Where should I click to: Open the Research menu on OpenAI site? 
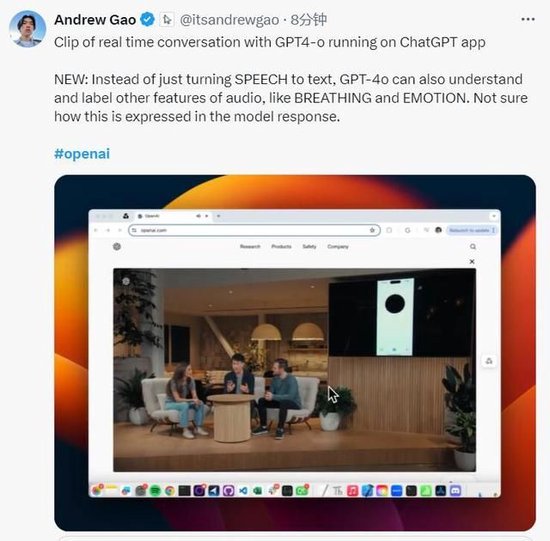pyautogui.click(x=250, y=247)
